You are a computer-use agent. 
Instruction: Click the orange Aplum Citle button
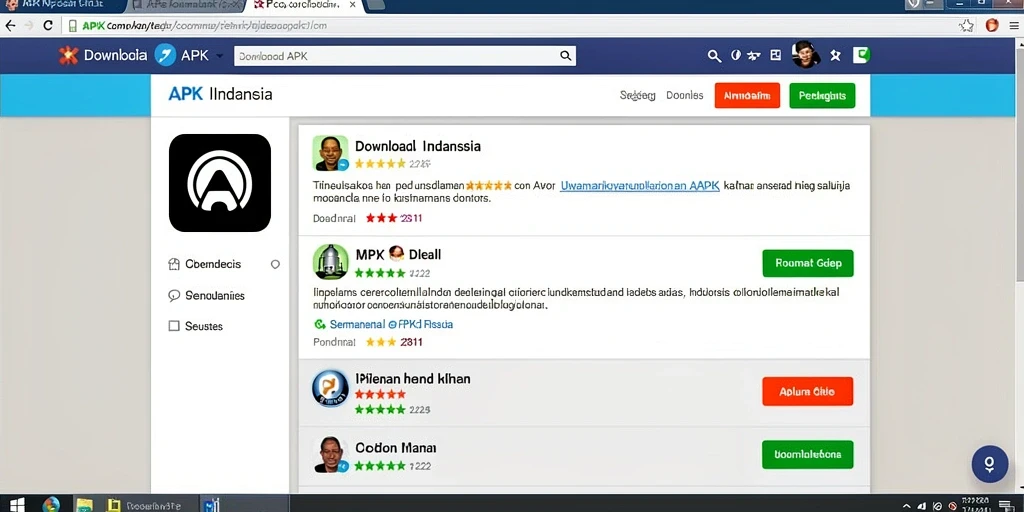(807, 391)
